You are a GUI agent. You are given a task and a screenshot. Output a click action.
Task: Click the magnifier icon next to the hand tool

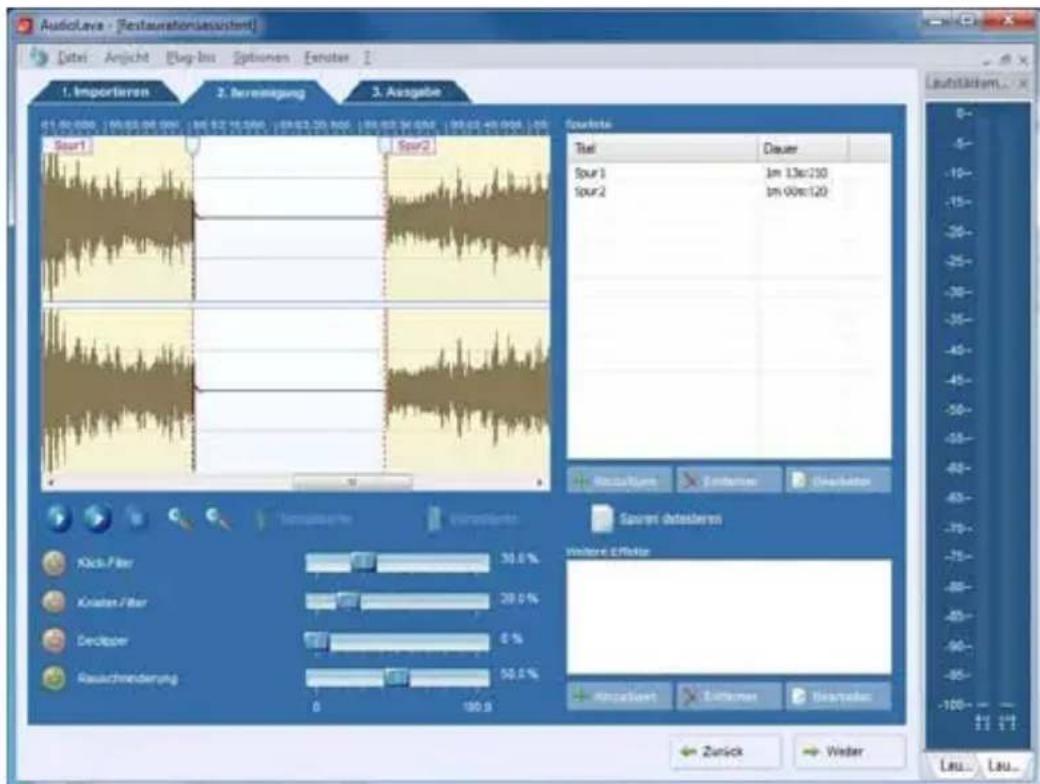tap(179, 519)
